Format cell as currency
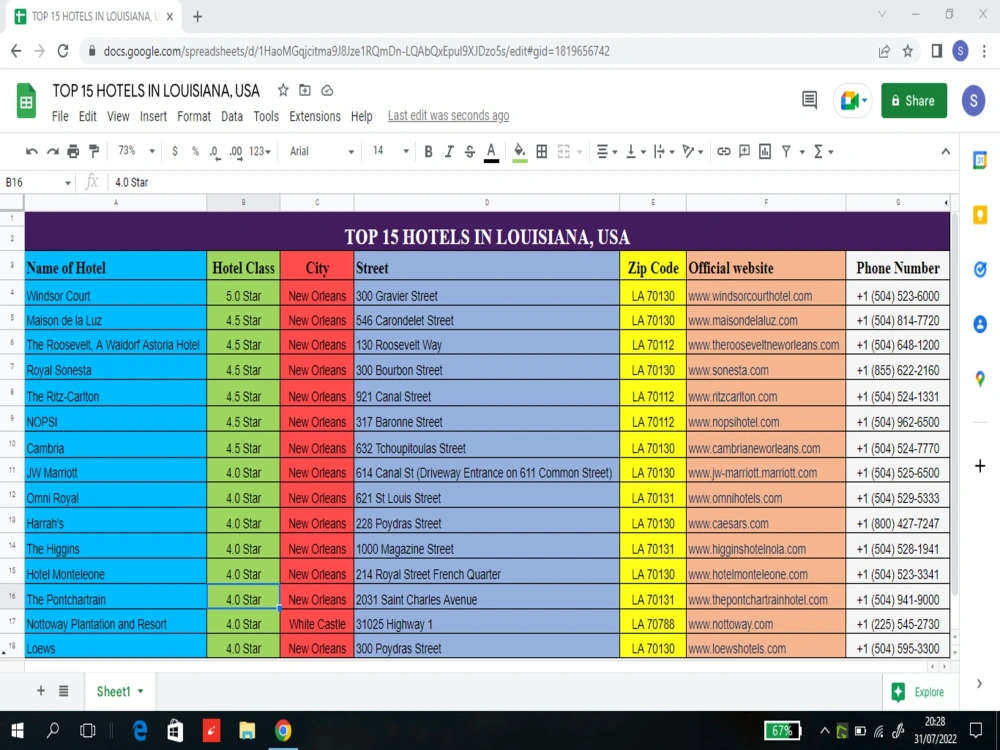Image resolution: width=1000 pixels, height=750 pixels. coord(175,152)
